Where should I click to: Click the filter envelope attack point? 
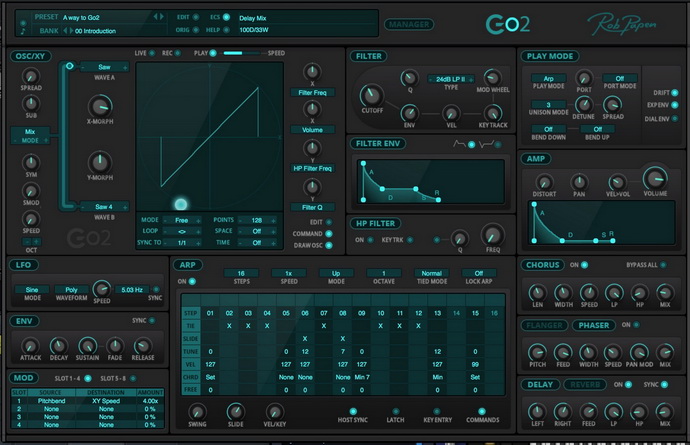coord(363,163)
